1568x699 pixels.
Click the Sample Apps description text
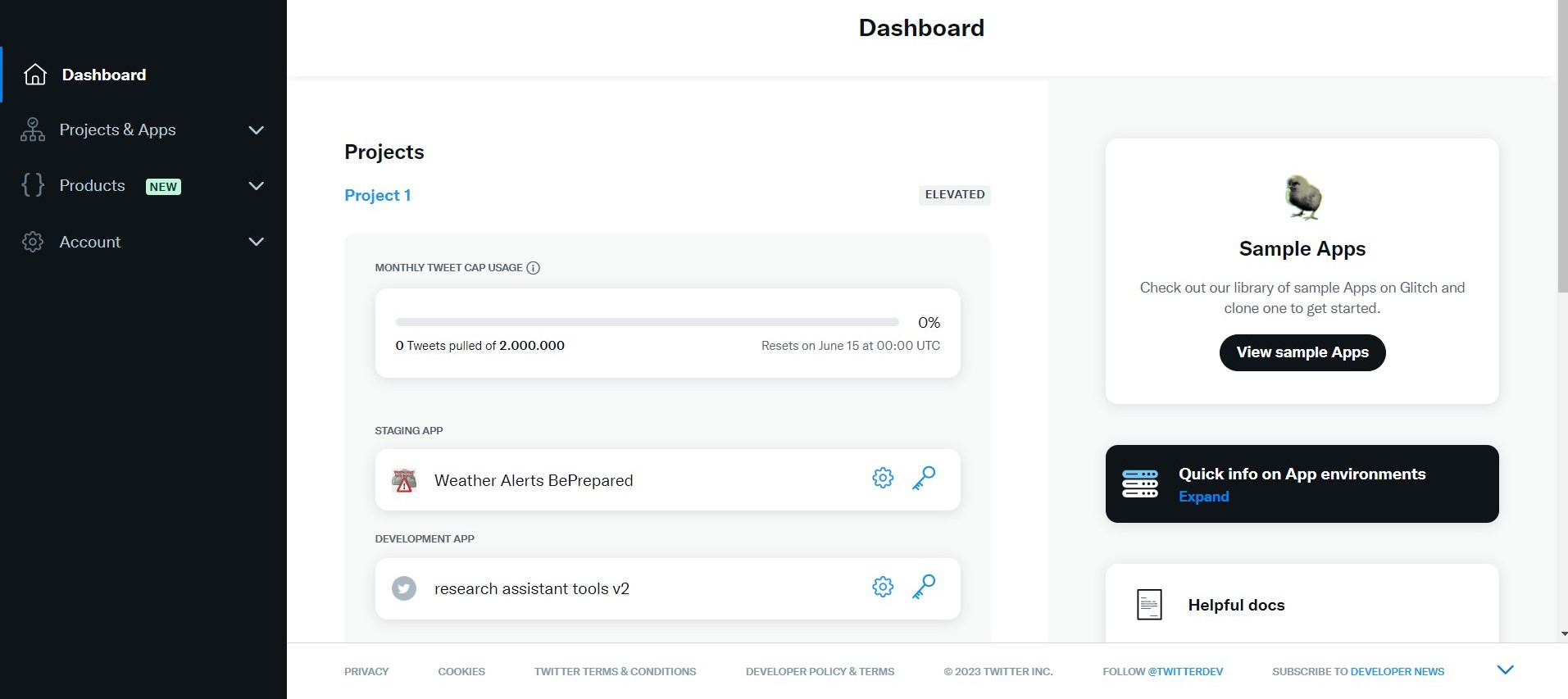tap(1302, 297)
